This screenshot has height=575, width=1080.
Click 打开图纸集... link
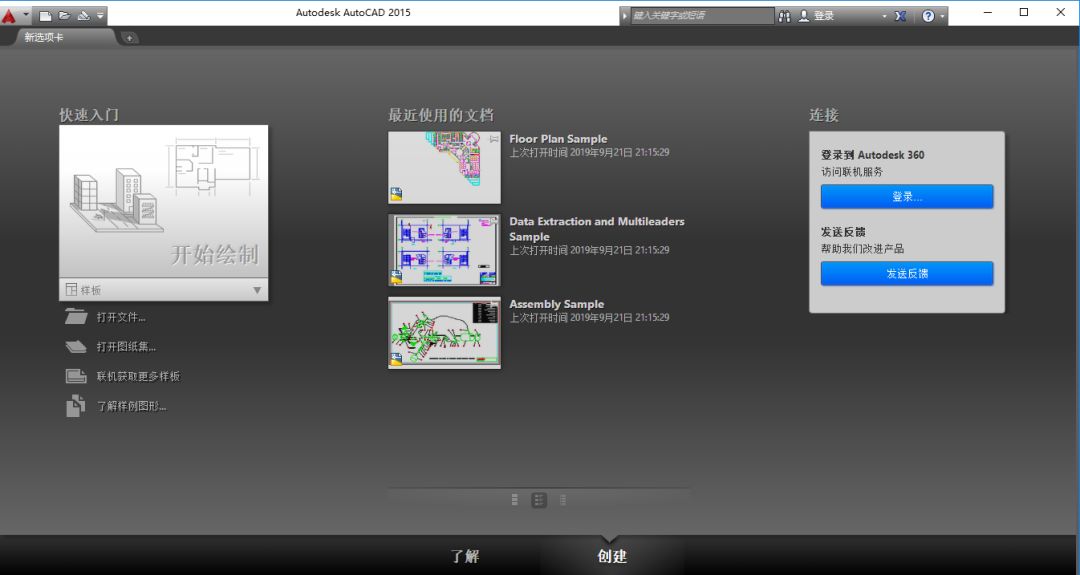[x=126, y=347]
